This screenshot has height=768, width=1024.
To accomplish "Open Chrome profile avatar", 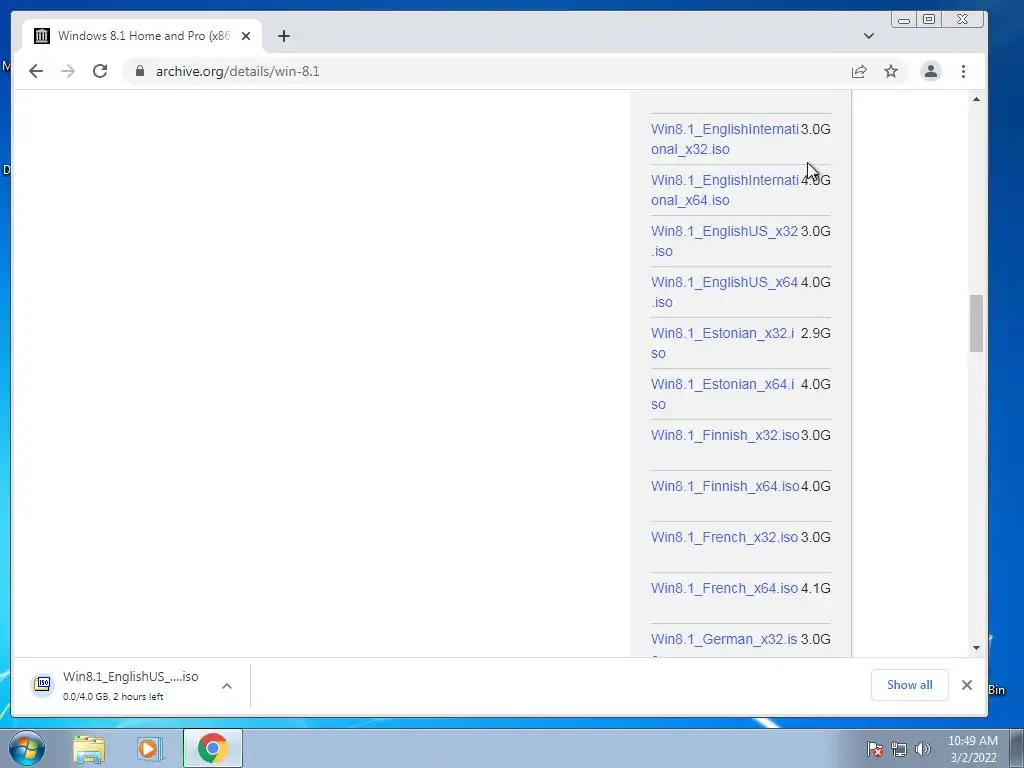I will [931, 71].
